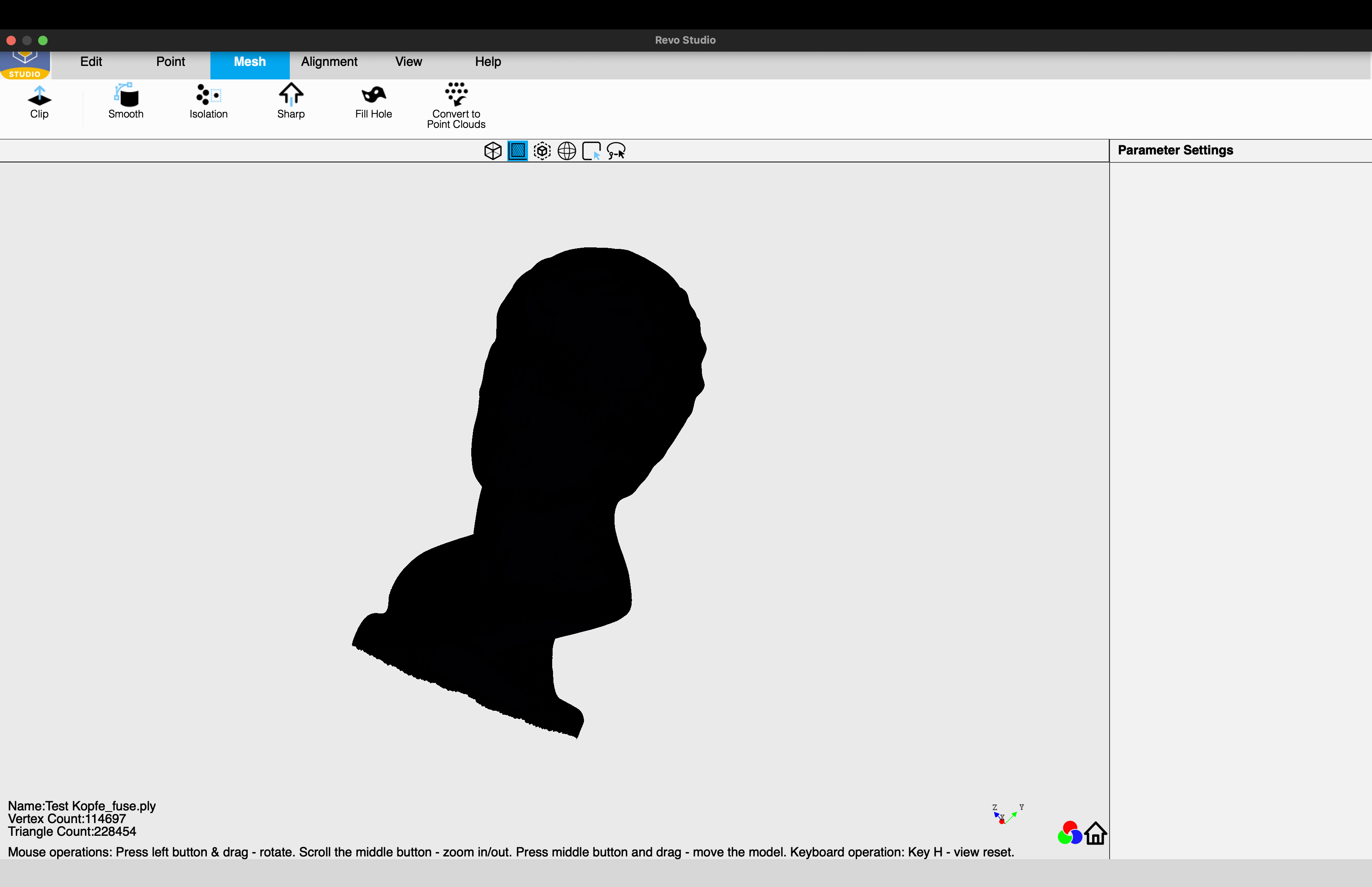Toggle the globe view icon
The image size is (1372, 887).
pyautogui.click(x=567, y=151)
